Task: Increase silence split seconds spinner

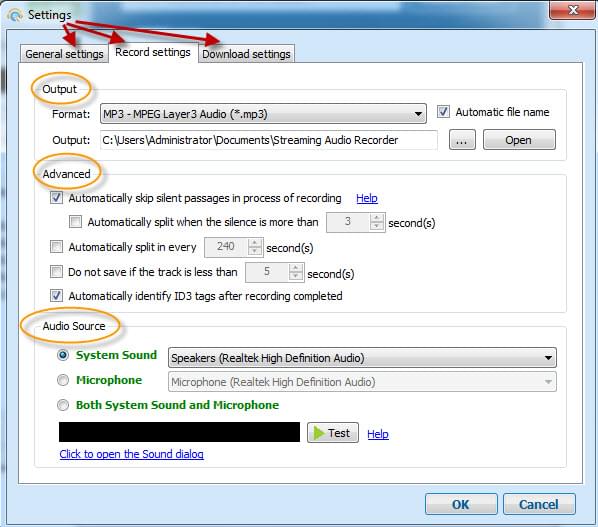Action: (376, 218)
